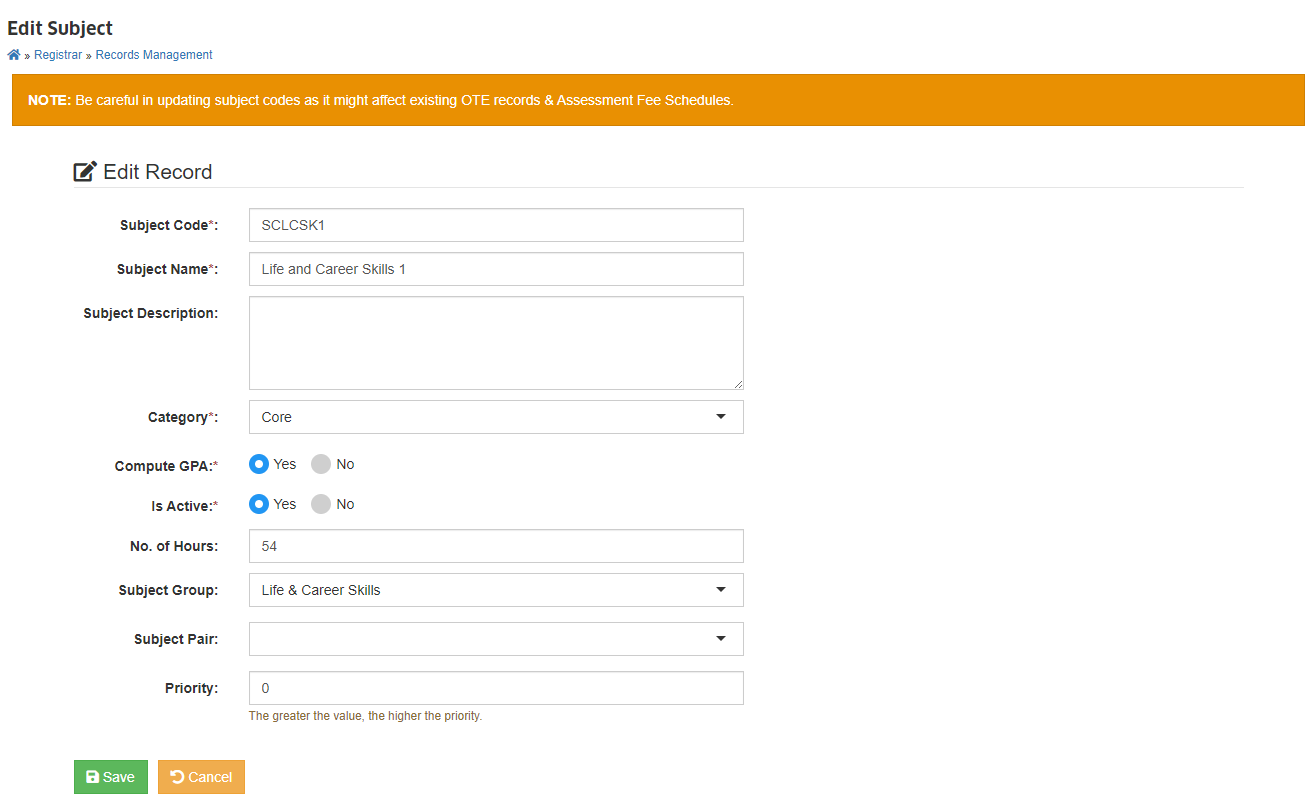Save the subject record
The width and height of the screenshot is (1316, 808).
point(111,777)
